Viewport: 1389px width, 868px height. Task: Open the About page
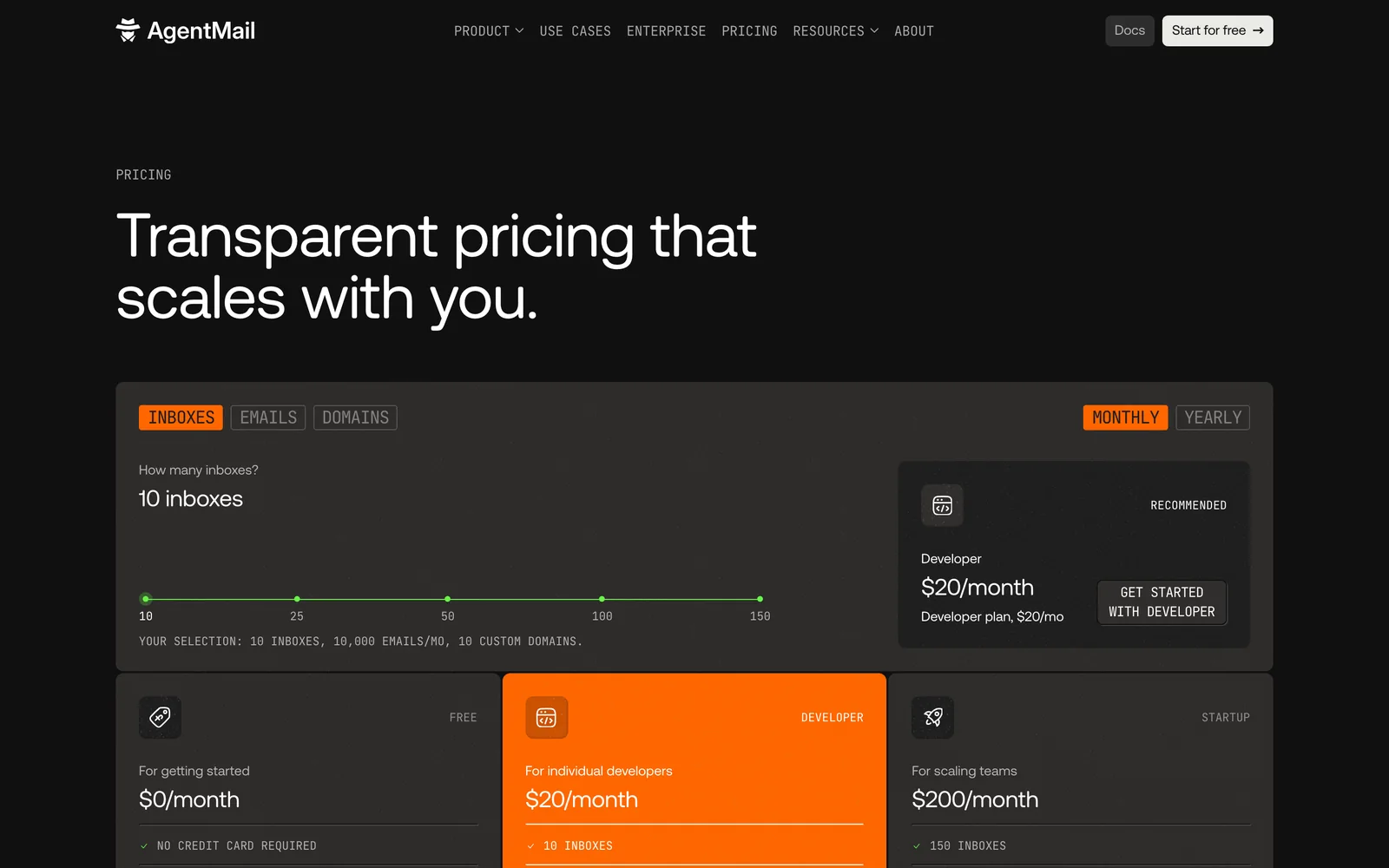[914, 30]
